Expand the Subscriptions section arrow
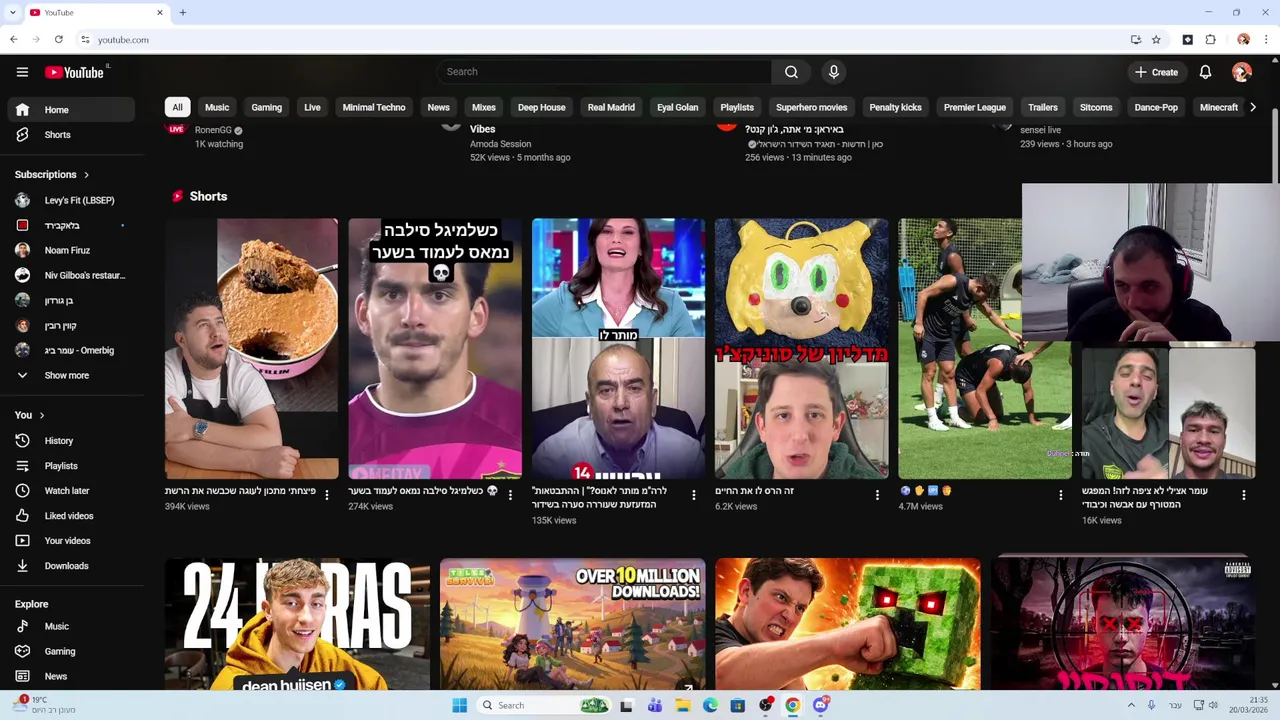 click(x=86, y=175)
